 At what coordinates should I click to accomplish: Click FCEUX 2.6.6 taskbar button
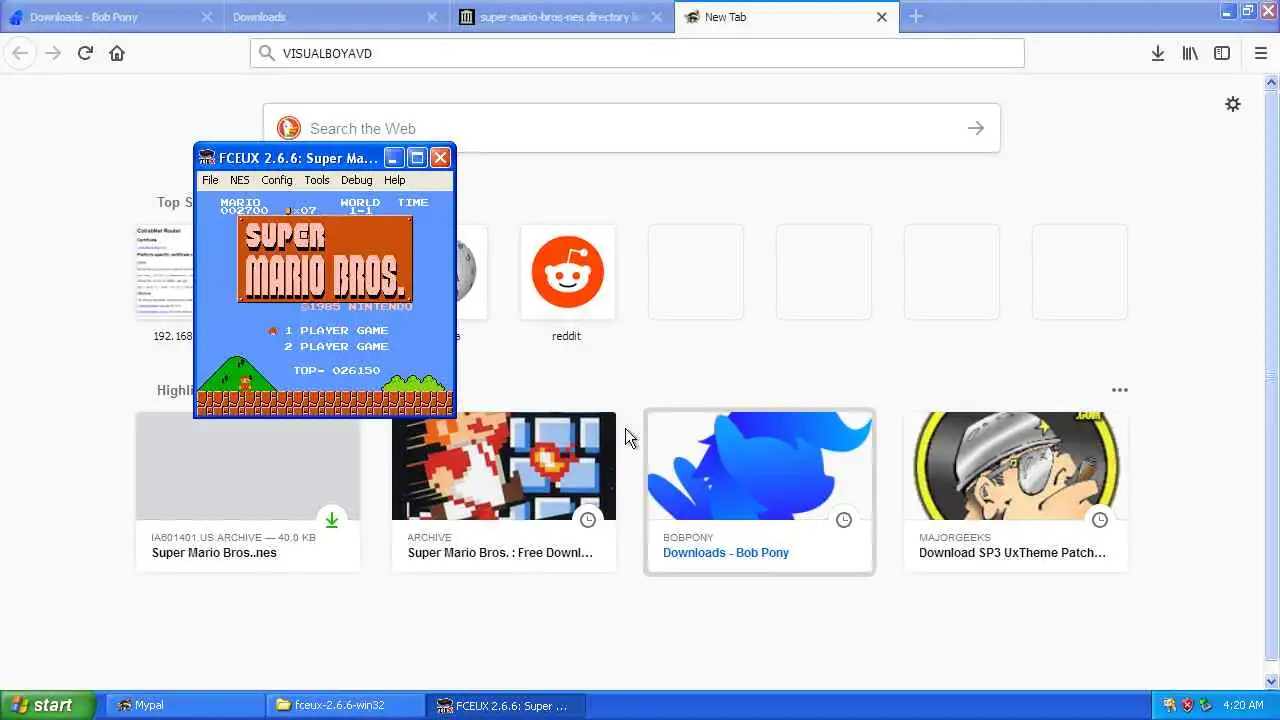point(506,705)
